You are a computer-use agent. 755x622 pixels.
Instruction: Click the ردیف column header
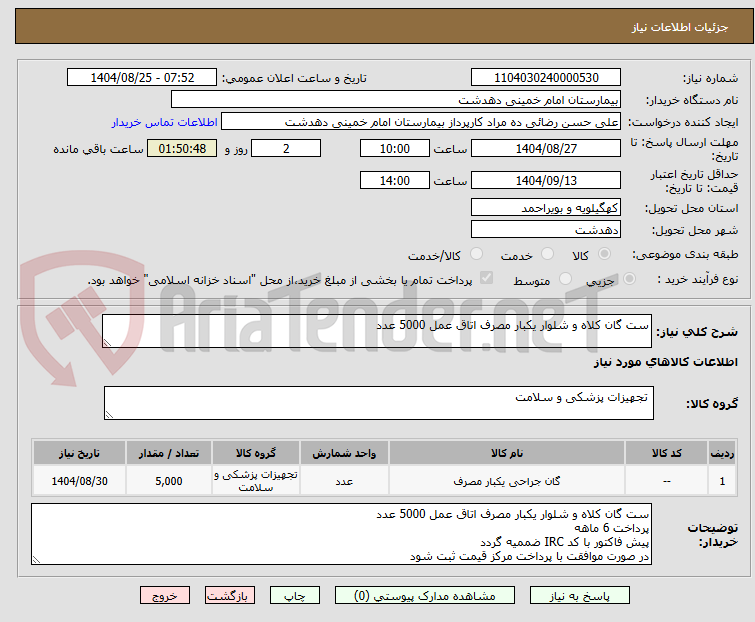coord(722,453)
